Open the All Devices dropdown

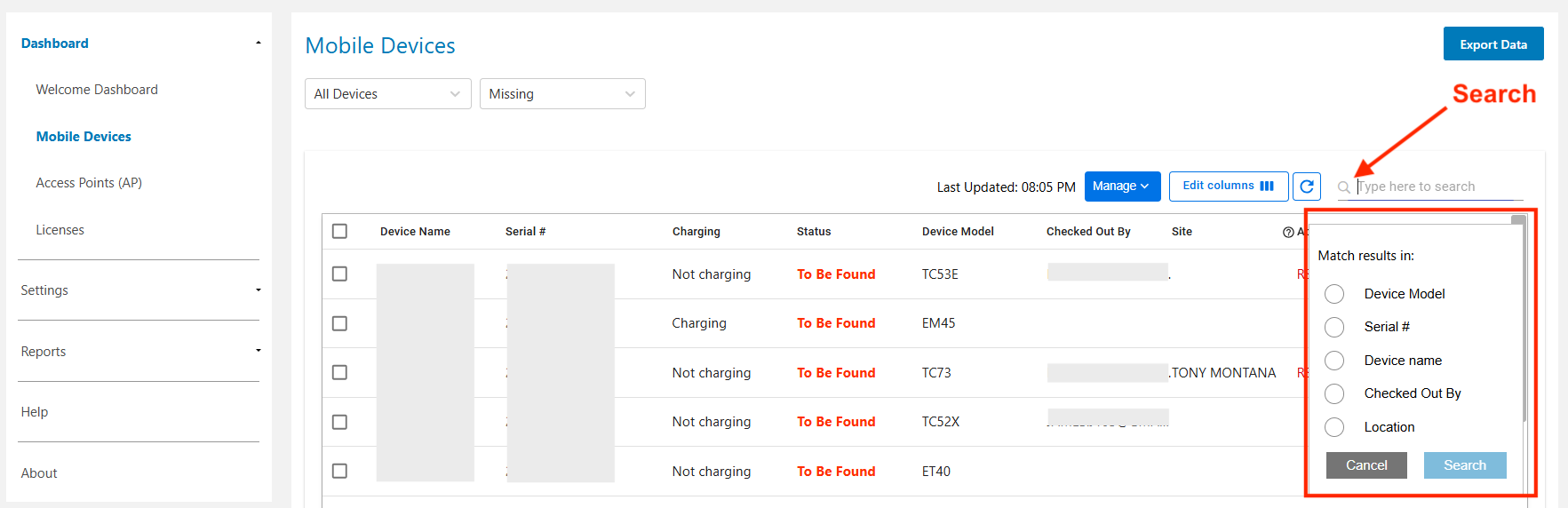pyautogui.click(x=387, y=94)
